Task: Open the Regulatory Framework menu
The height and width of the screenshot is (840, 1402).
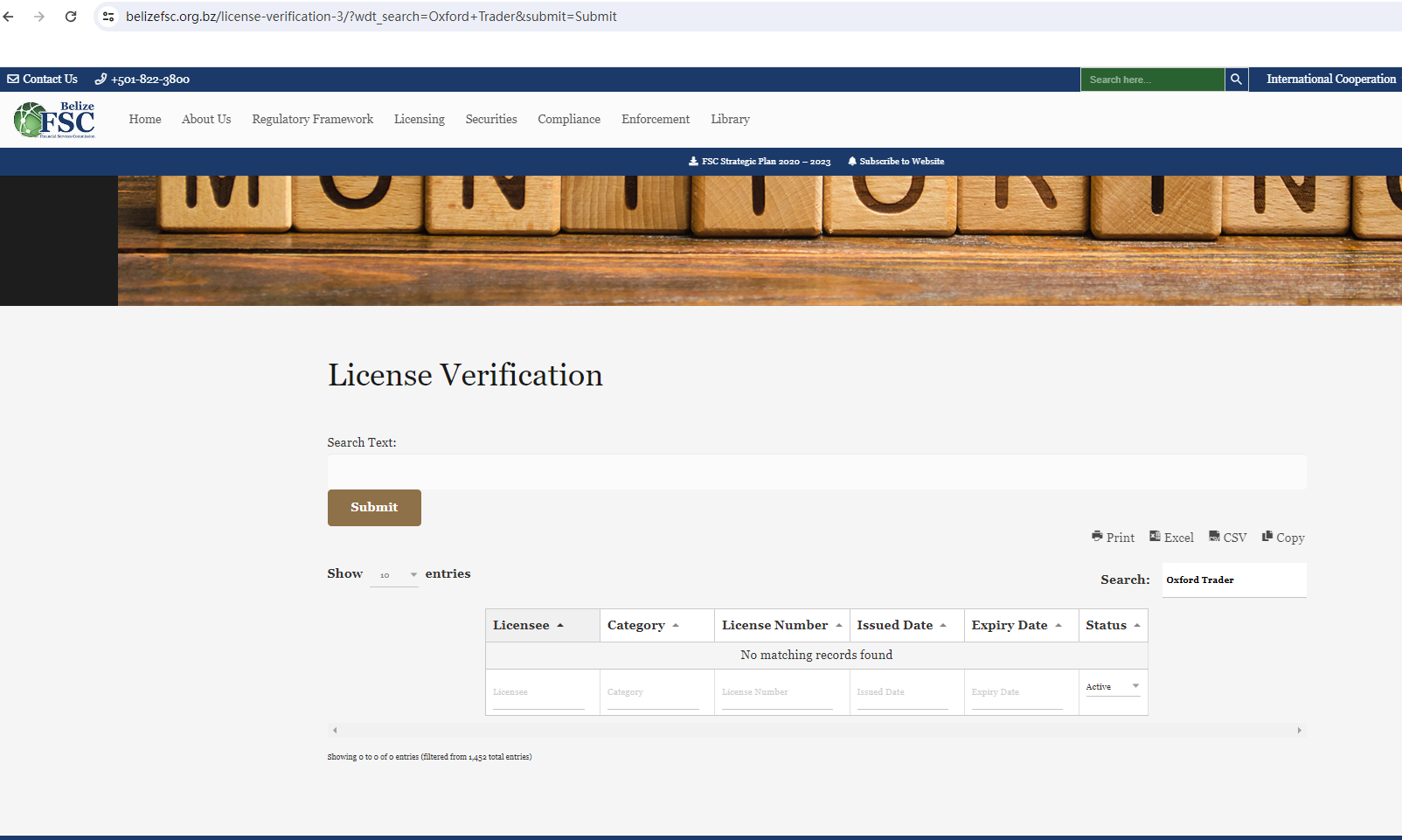Action: click(312, 120)
